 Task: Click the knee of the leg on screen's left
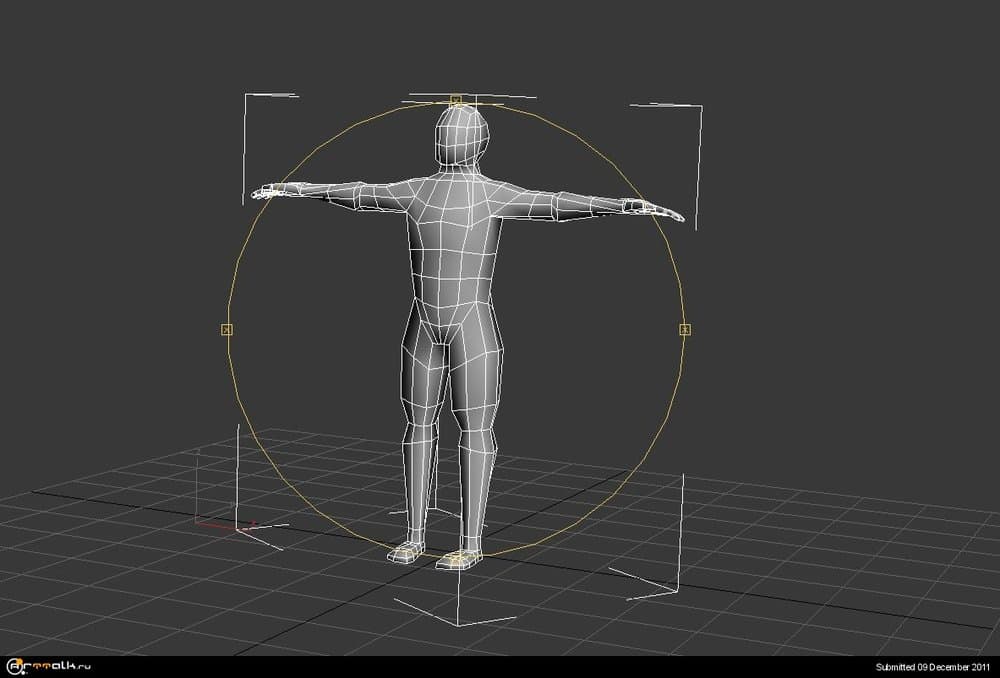click(x=418, y=422)
